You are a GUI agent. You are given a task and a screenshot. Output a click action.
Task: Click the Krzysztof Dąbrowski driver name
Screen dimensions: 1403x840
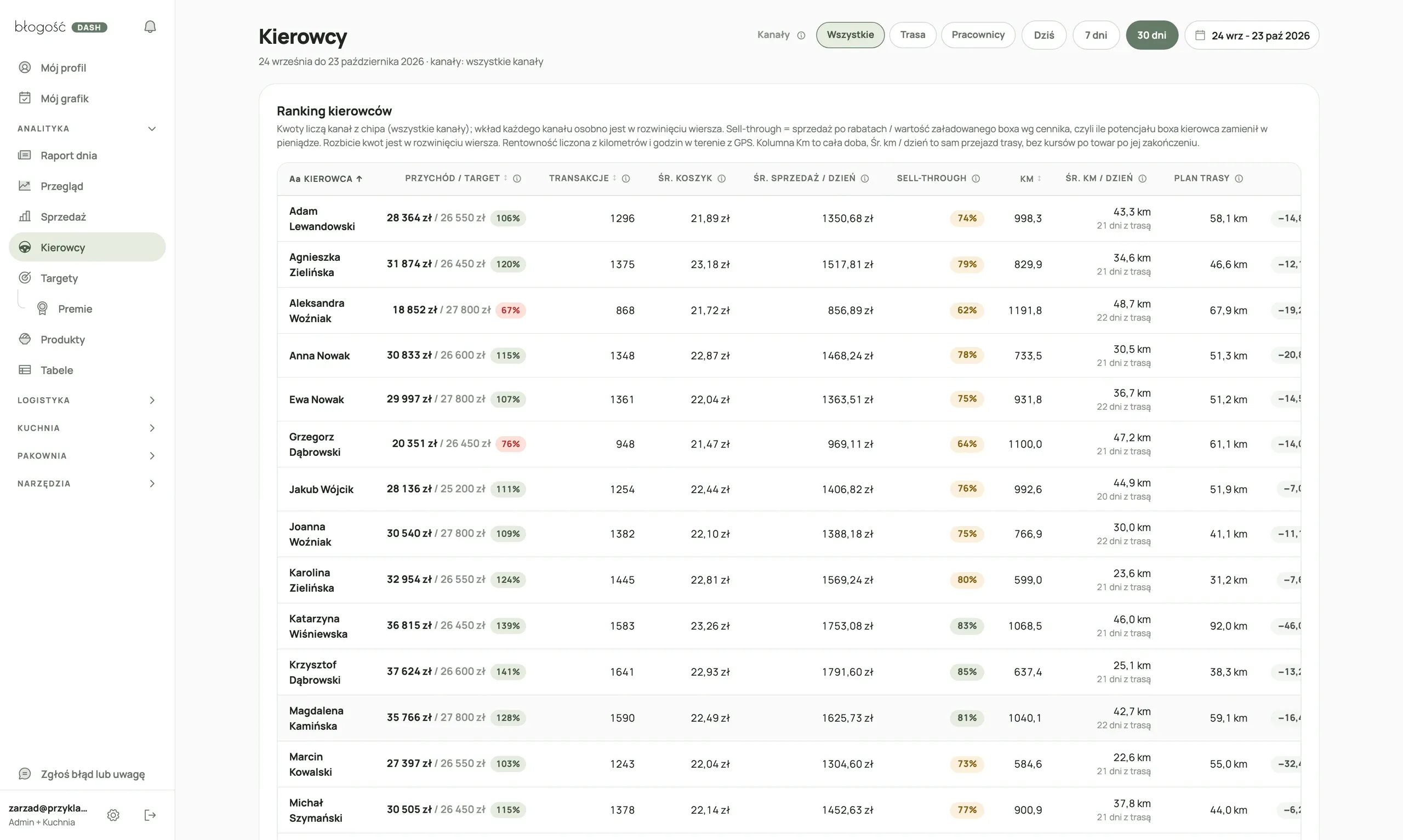315,672
